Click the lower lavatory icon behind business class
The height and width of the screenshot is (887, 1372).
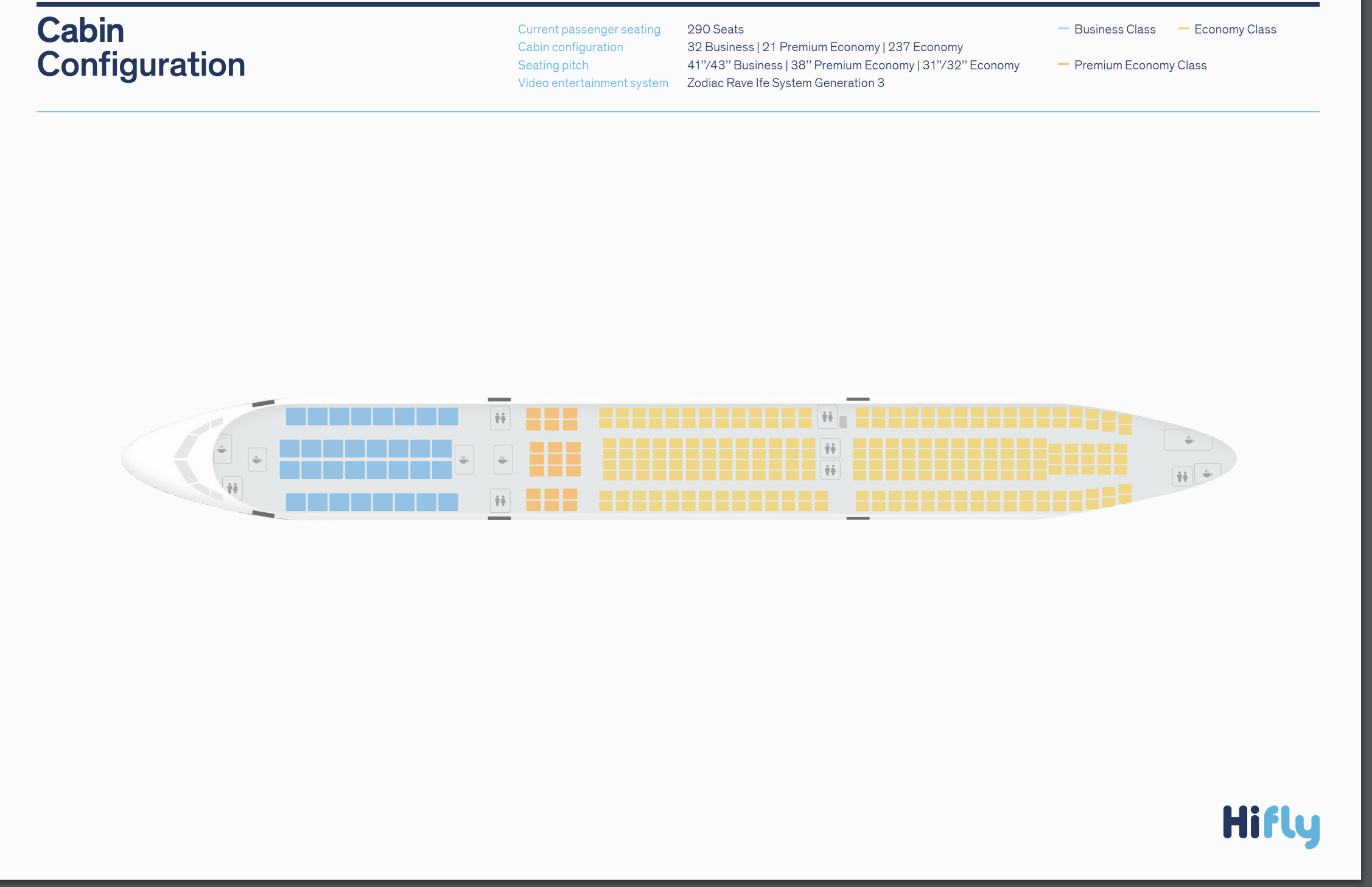500,501
